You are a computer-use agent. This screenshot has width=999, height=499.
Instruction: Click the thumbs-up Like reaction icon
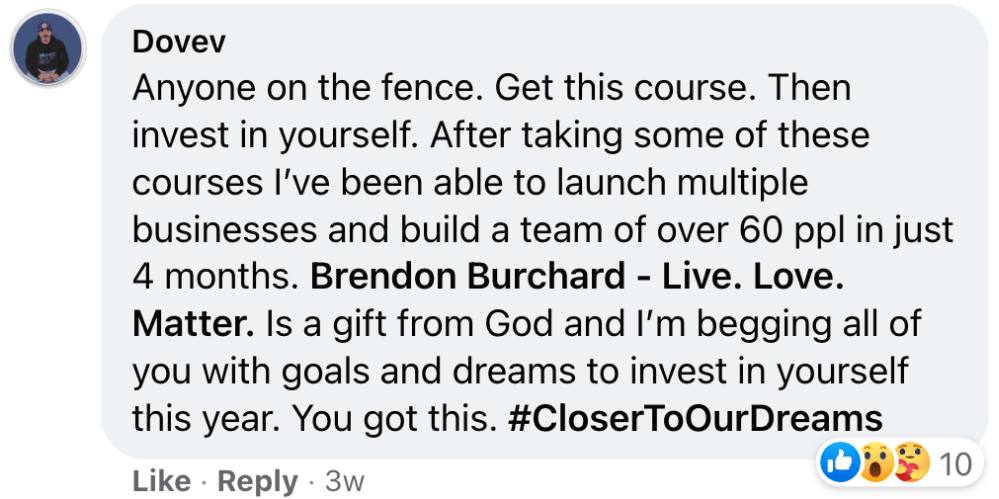coord(838,461)
